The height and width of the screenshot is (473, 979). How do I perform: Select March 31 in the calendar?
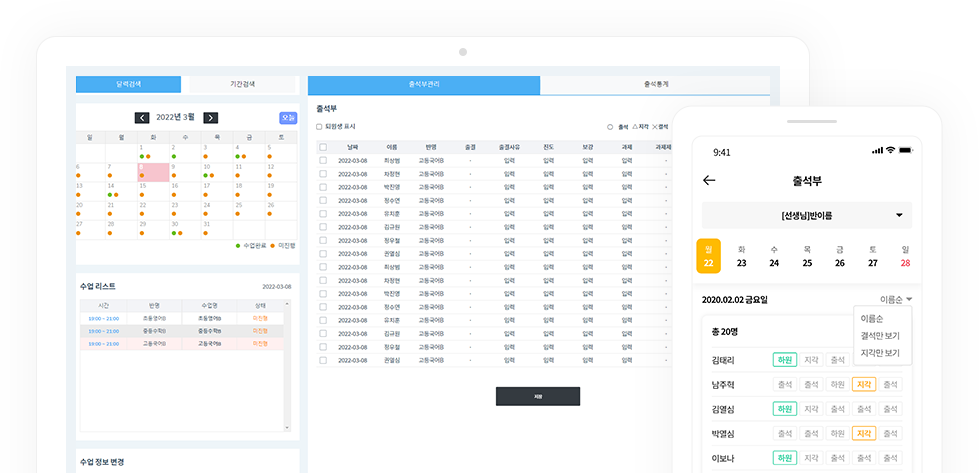pyautogui.click(x=217, y=229)
